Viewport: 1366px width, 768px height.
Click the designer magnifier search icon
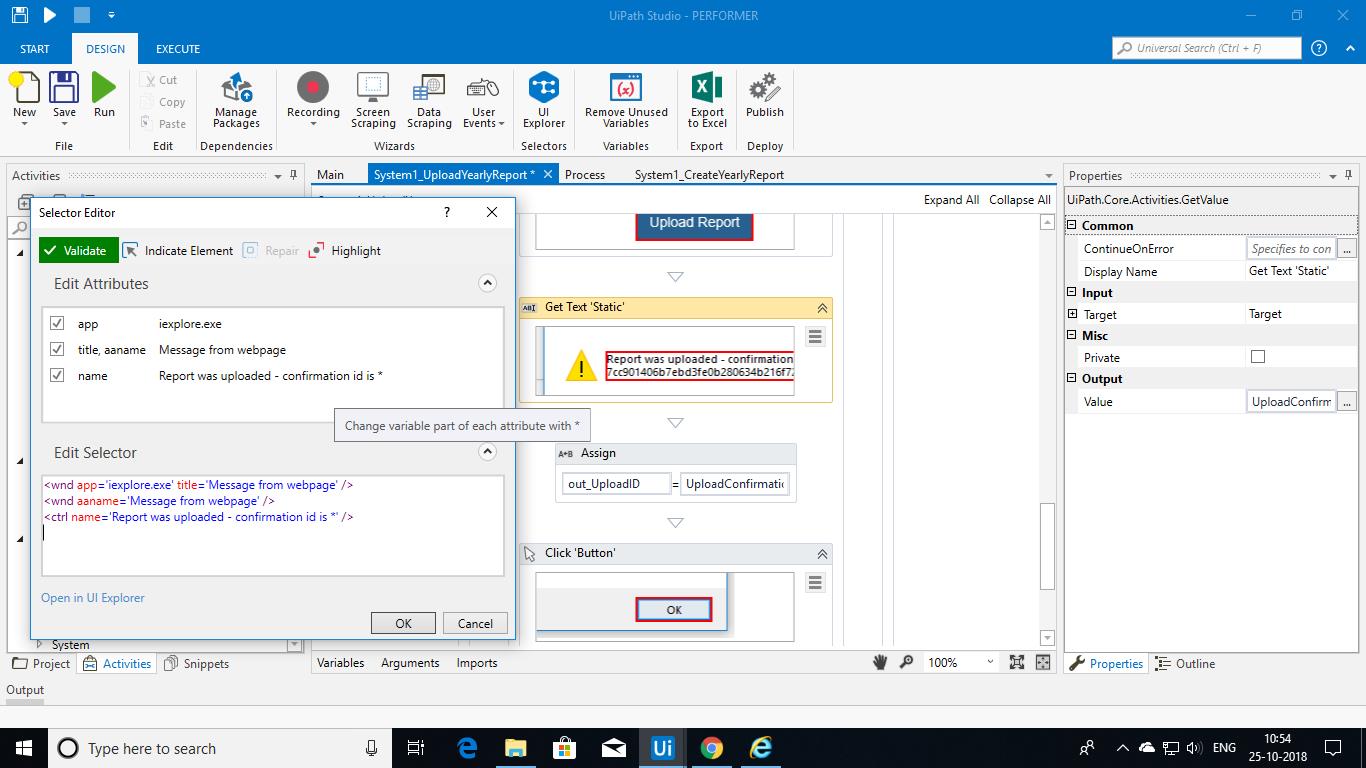pyautogui.click(x=906, y=662)
